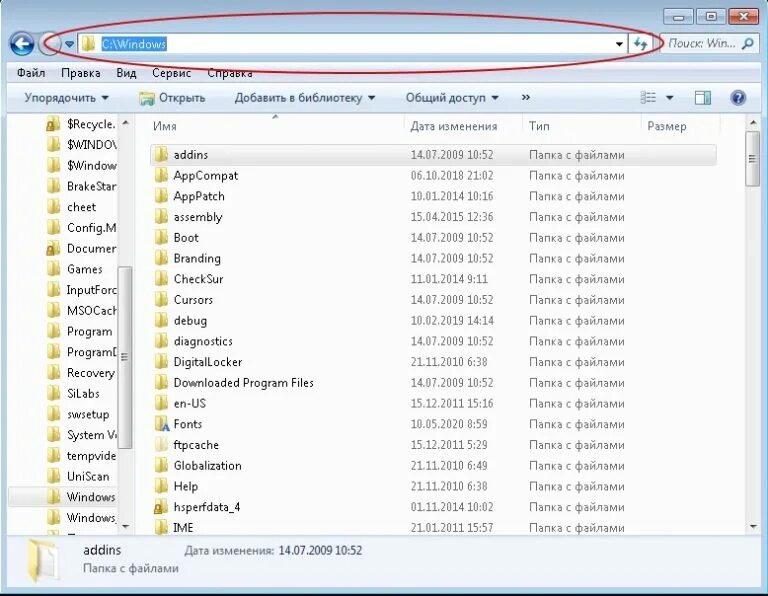
Task: Select Downloaded Program Files folder name
Action: tap(243, 382)
